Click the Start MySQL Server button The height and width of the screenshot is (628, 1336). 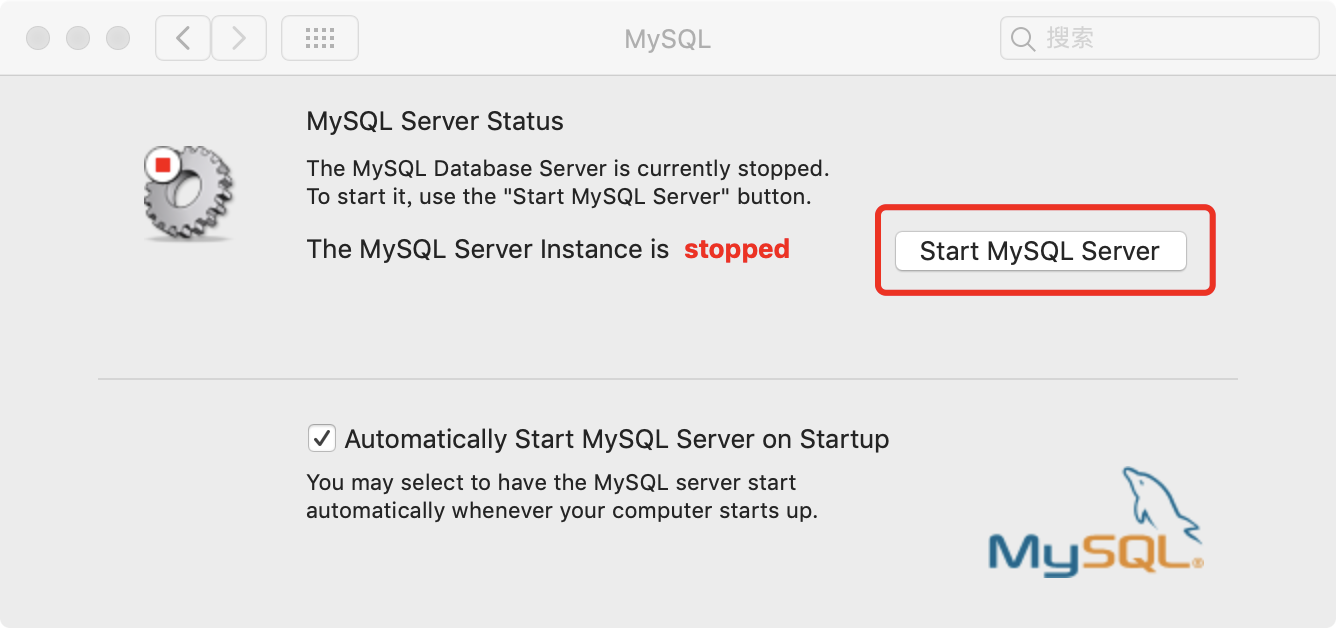tap(1040, 251)
